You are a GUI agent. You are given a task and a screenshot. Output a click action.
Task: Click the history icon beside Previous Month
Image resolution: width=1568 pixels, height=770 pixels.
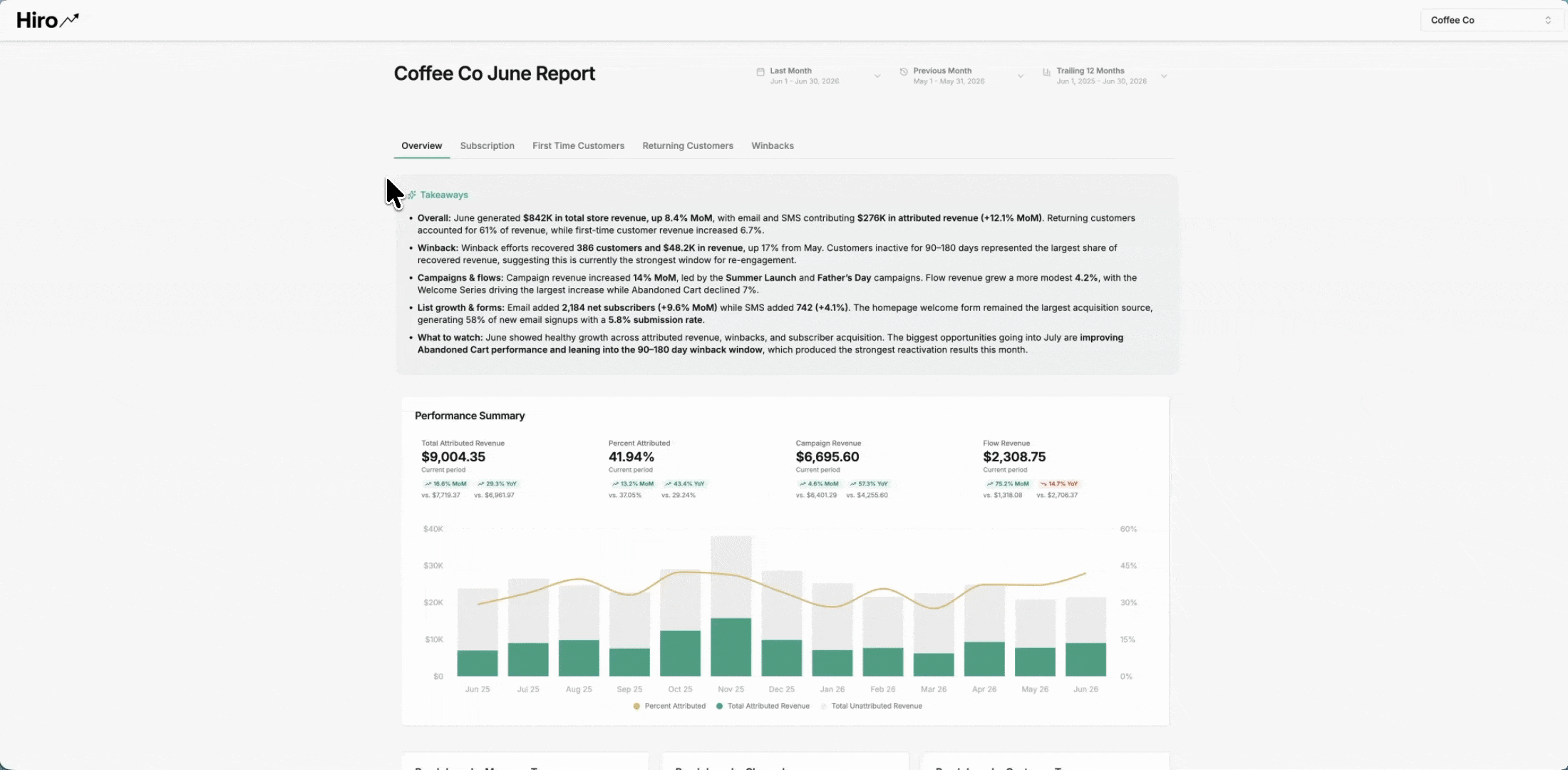[x=904, y=71]
